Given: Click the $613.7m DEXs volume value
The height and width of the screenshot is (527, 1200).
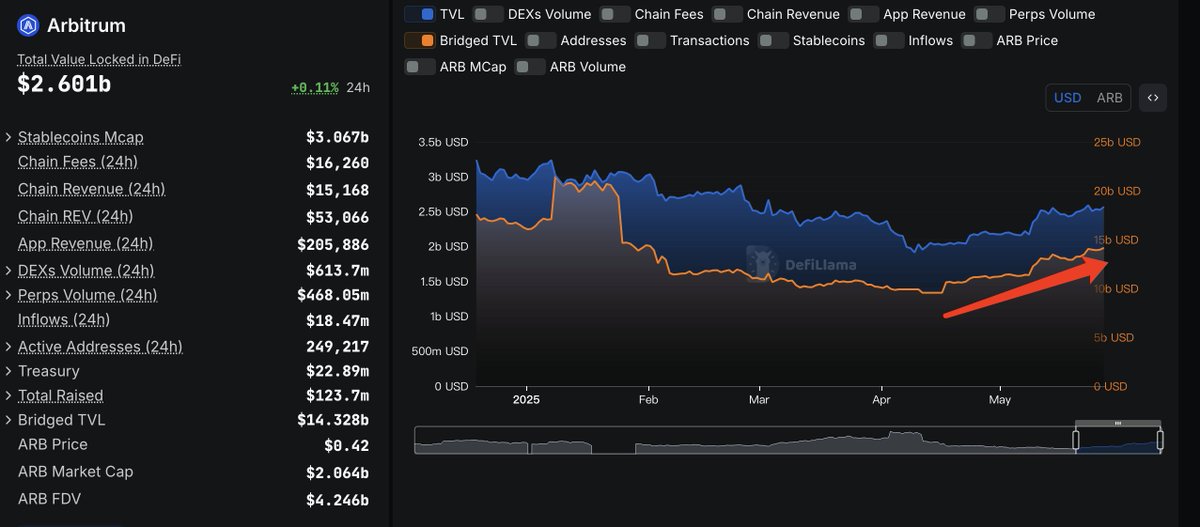Looking at the screenshot, I should pos(338,271).
